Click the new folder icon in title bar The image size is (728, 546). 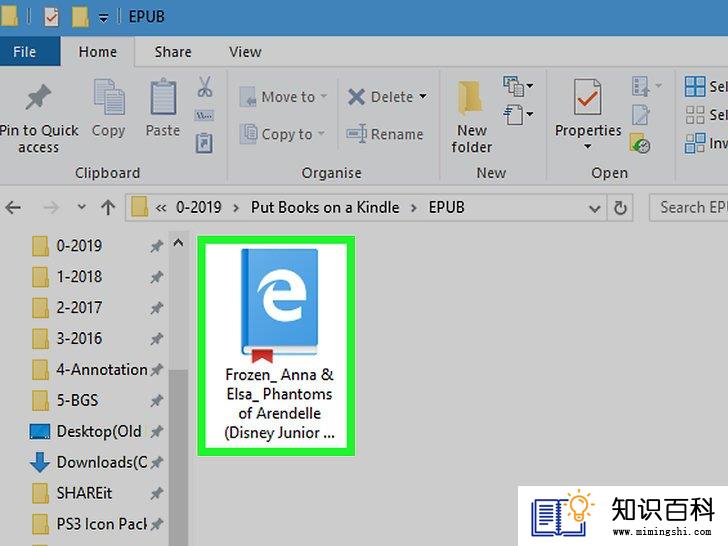80,17
